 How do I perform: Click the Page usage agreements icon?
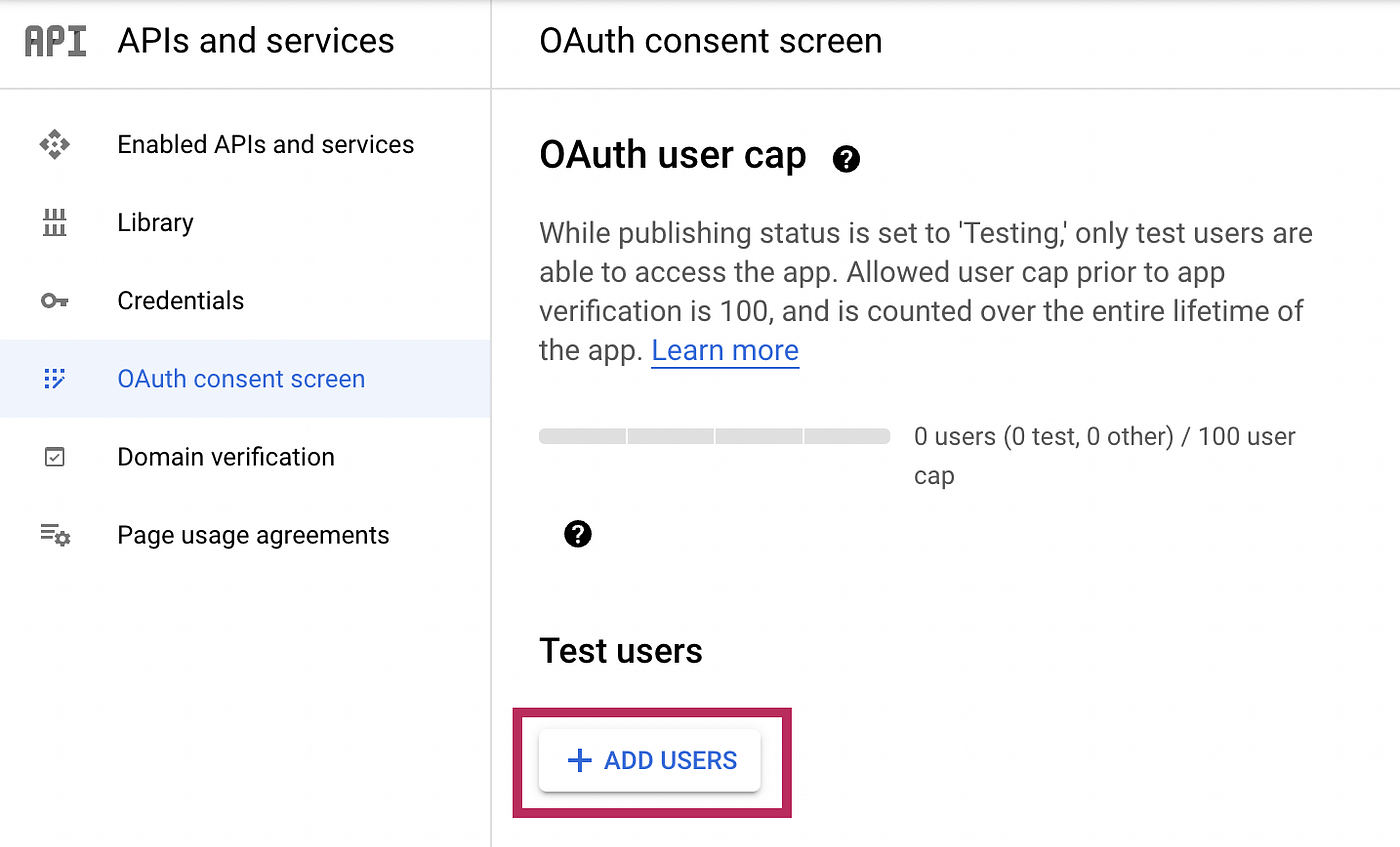tap(55, 535)
